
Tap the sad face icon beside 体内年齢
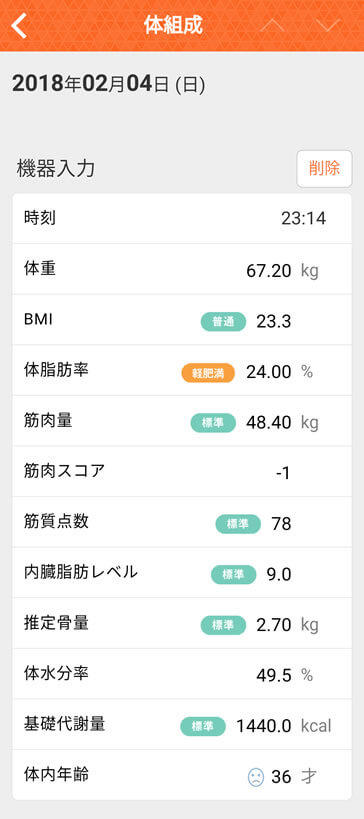click(x=256, y=777)
